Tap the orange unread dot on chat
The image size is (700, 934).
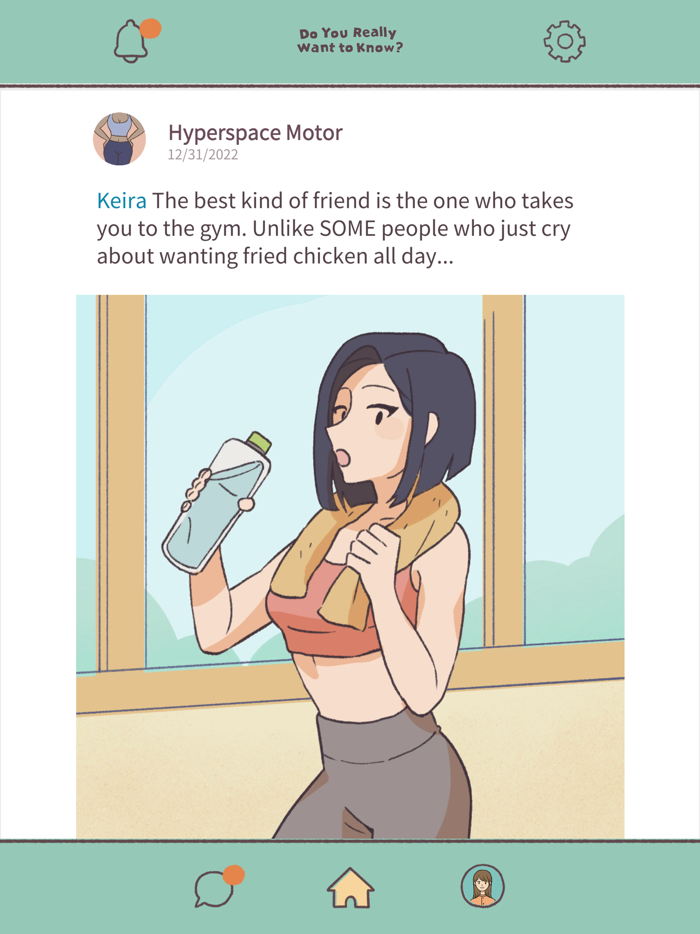point(234,875)
